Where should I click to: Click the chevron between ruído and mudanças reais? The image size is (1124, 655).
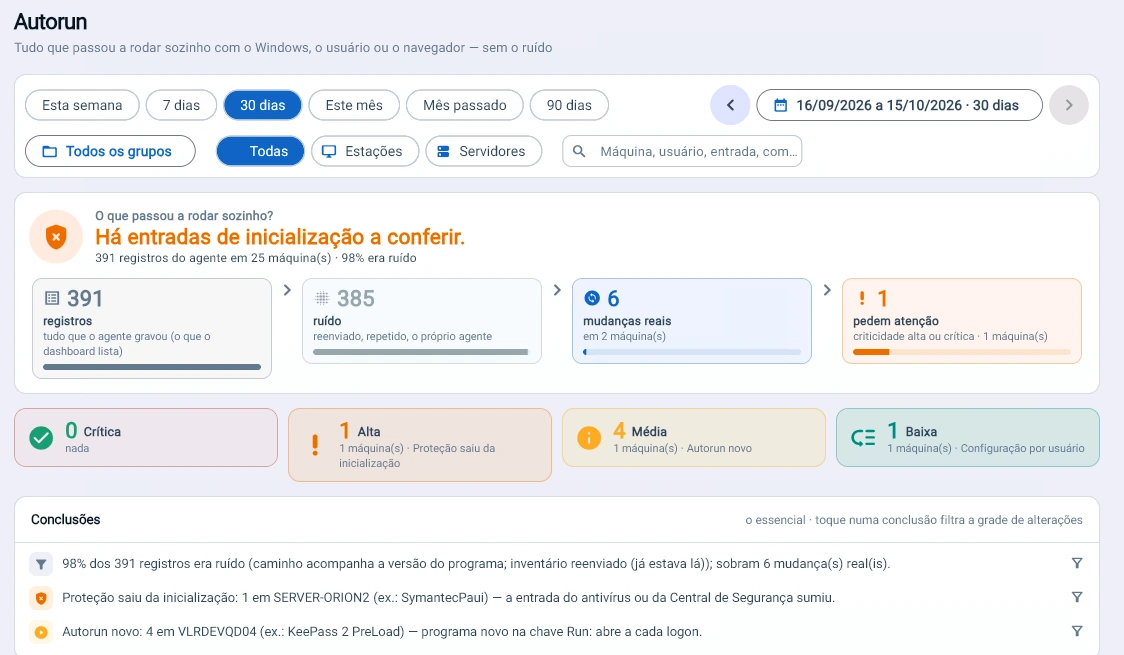click(557, 290)
